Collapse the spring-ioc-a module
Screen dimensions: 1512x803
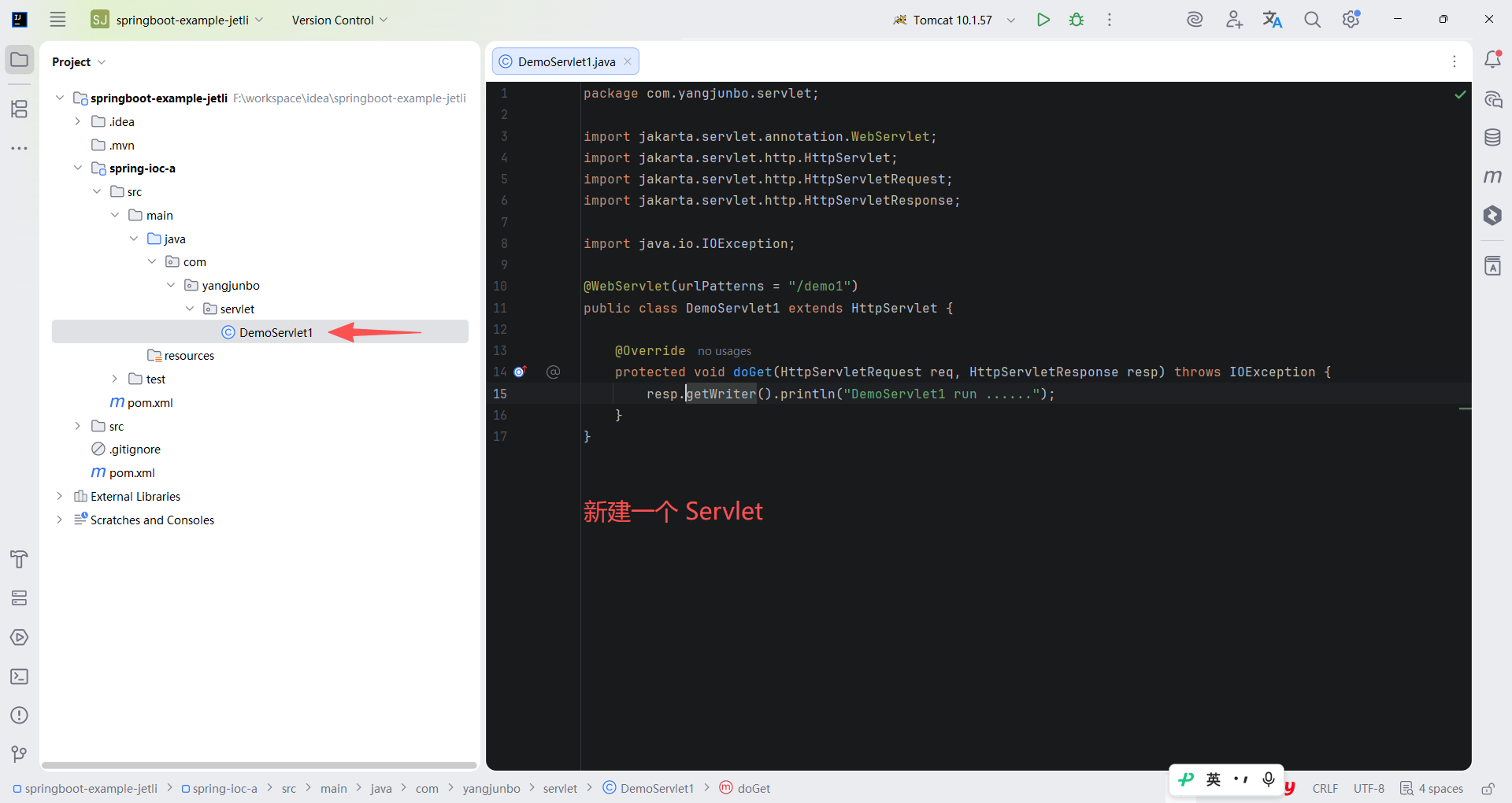coord(78,168)
